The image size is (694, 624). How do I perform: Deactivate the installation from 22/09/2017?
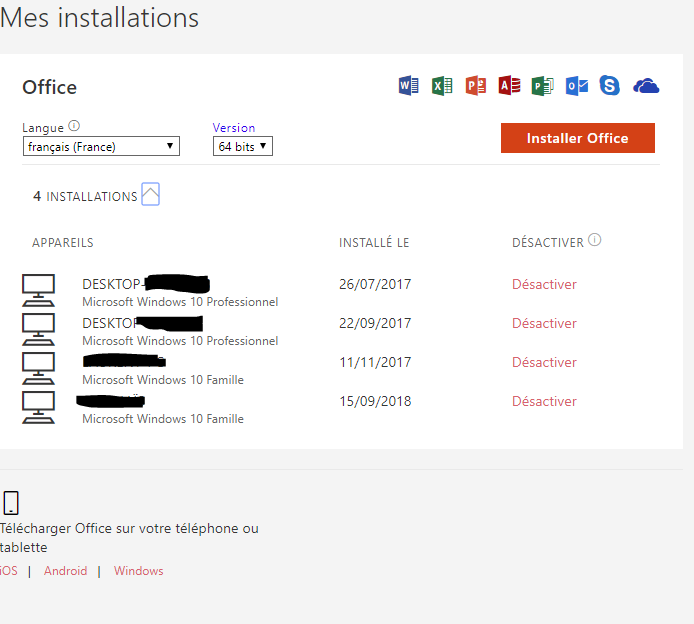tap(544, 323)
